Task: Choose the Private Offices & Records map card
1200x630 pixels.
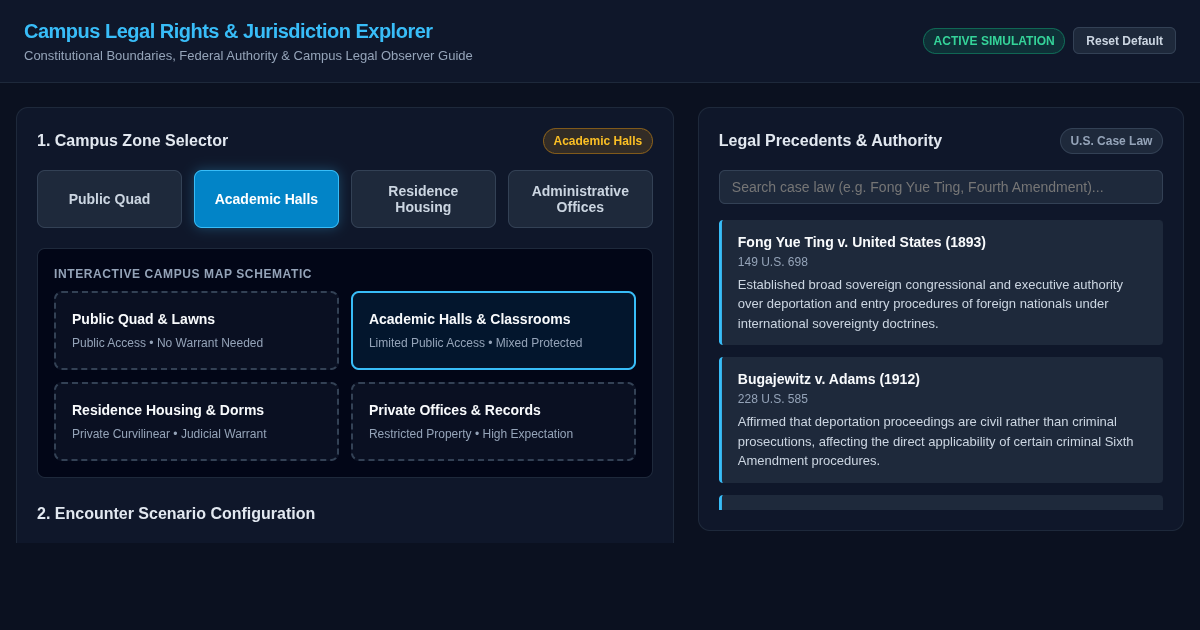Action: (x=493, y=422)
